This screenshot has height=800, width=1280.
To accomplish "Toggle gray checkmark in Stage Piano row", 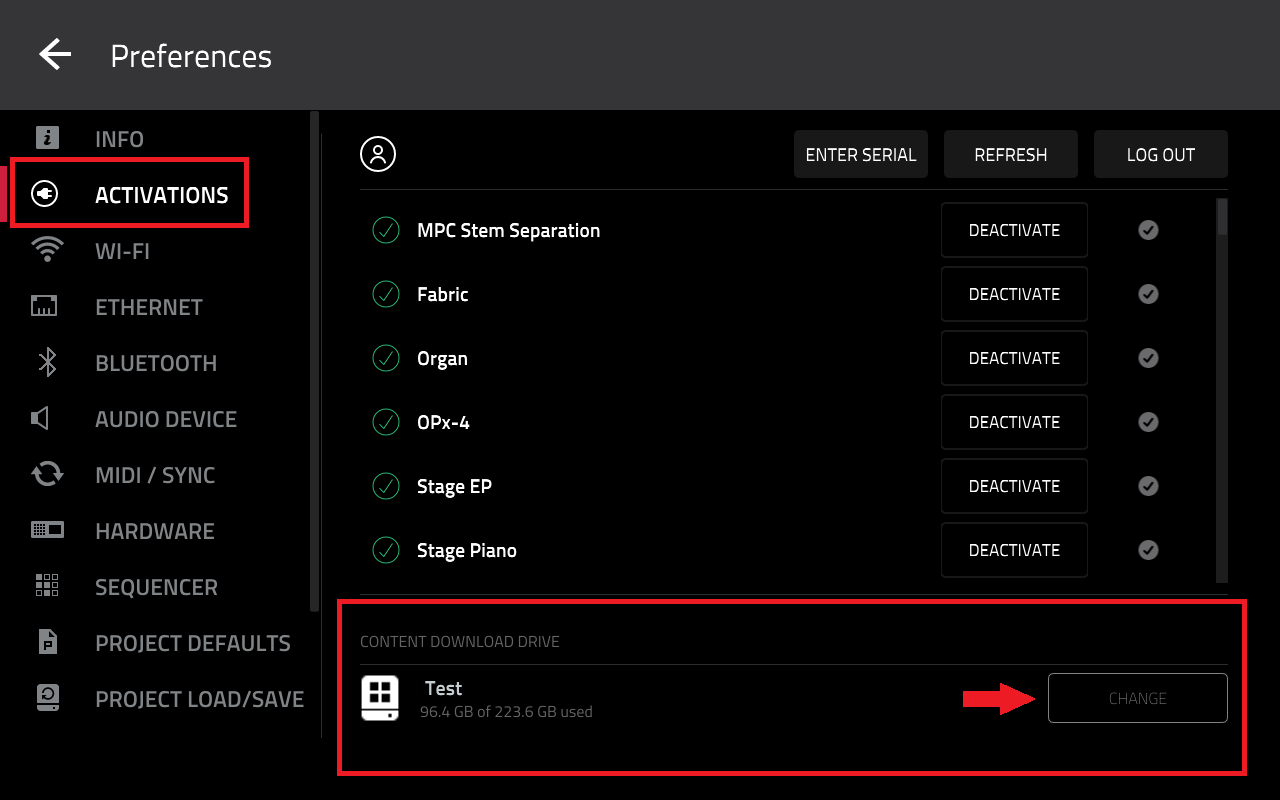I will point(1149,550).
